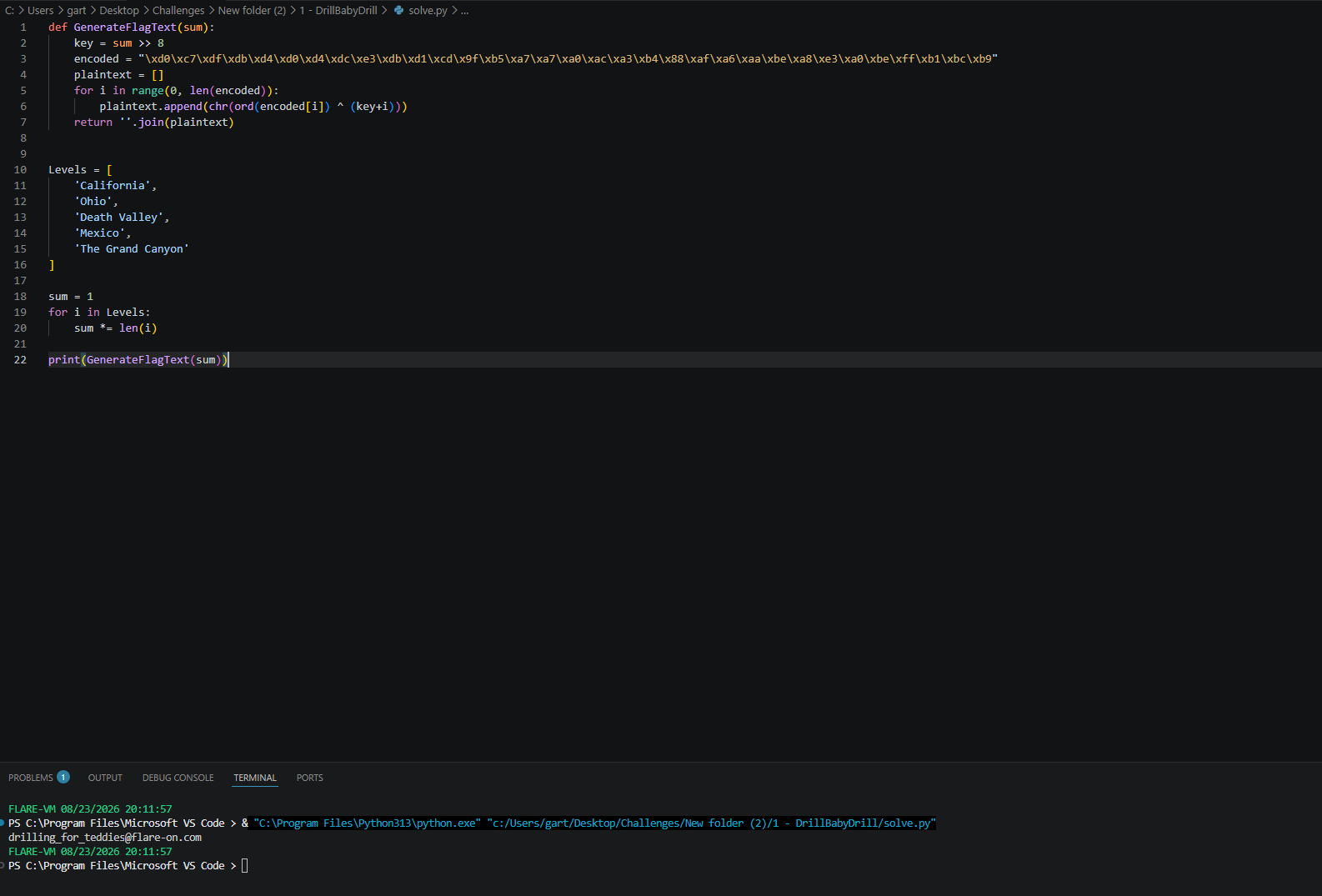
Task: Click the Problems count badge showing 1
Action: click(x=63, y=777)
